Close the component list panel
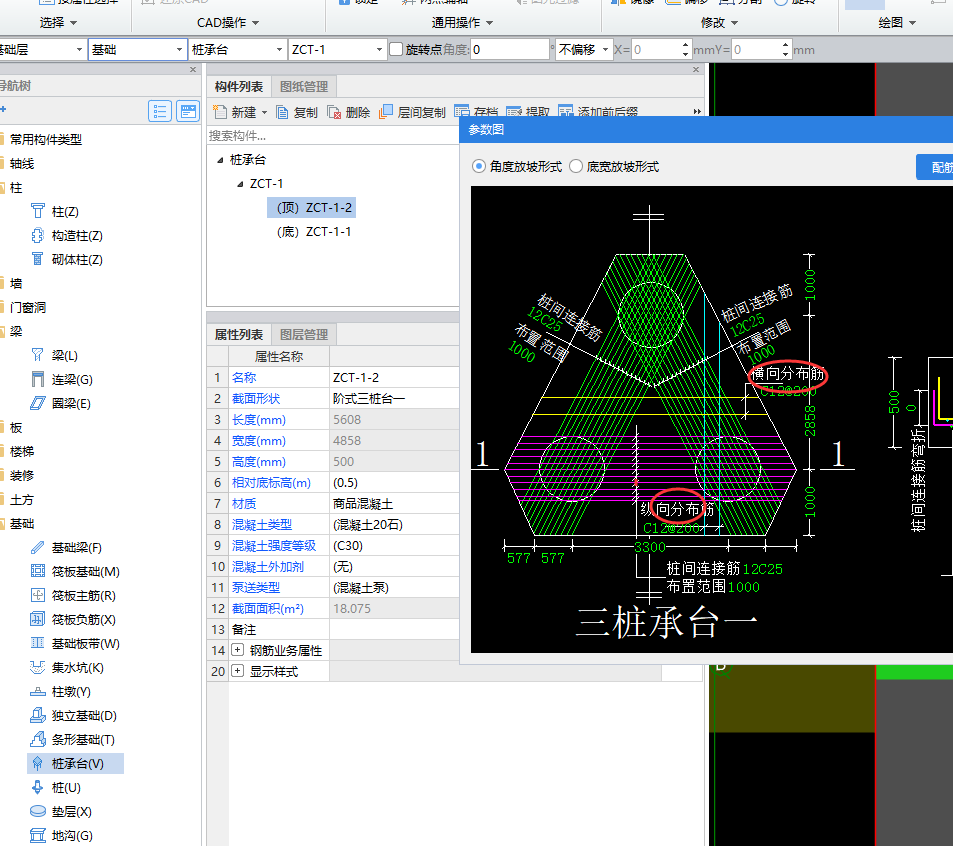The width and height of the screenshot is (953, 846). [696, 70]
